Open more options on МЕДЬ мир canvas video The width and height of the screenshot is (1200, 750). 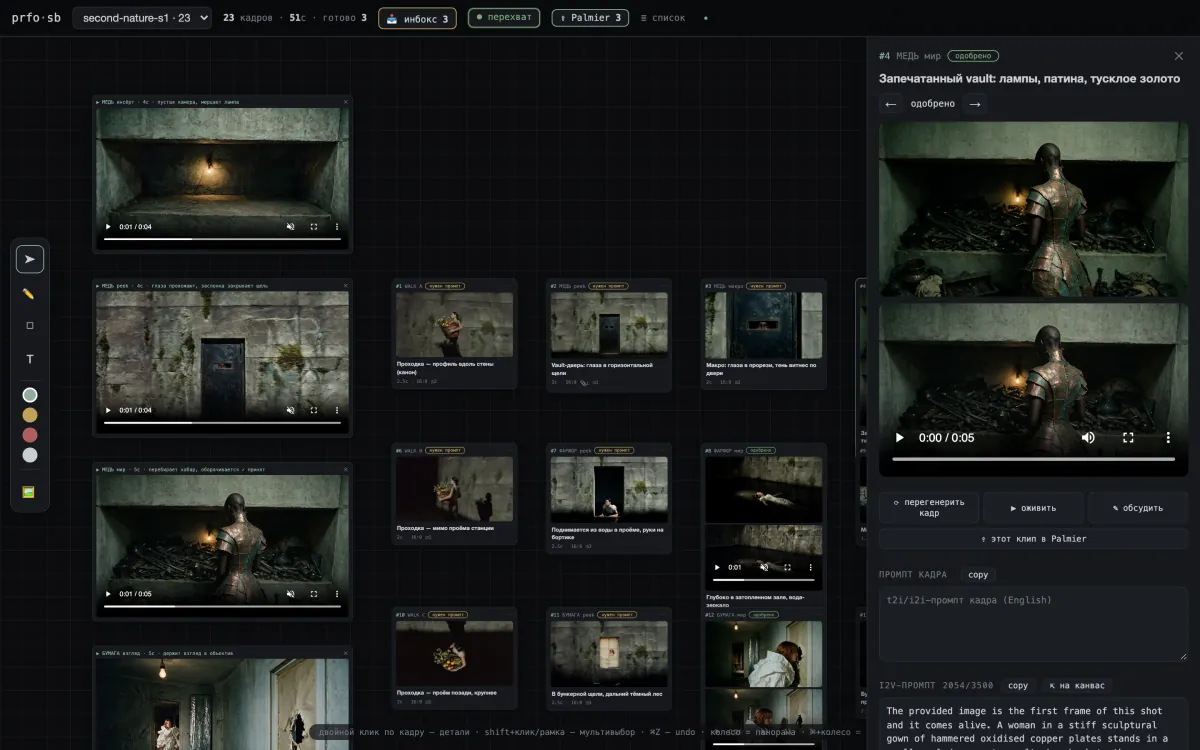tap(337, 594)
